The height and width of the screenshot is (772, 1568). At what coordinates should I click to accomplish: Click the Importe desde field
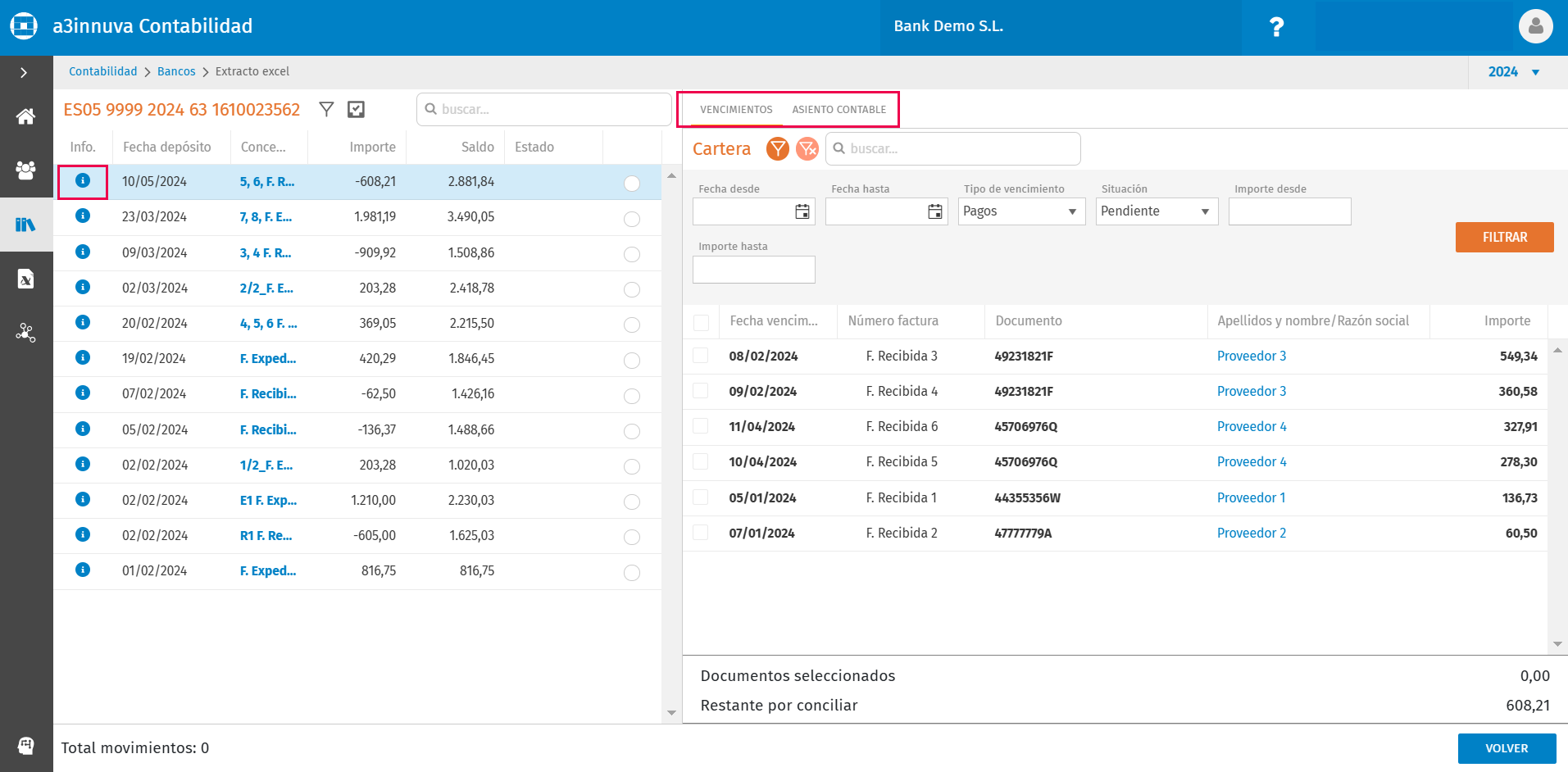coord(1289,211)
